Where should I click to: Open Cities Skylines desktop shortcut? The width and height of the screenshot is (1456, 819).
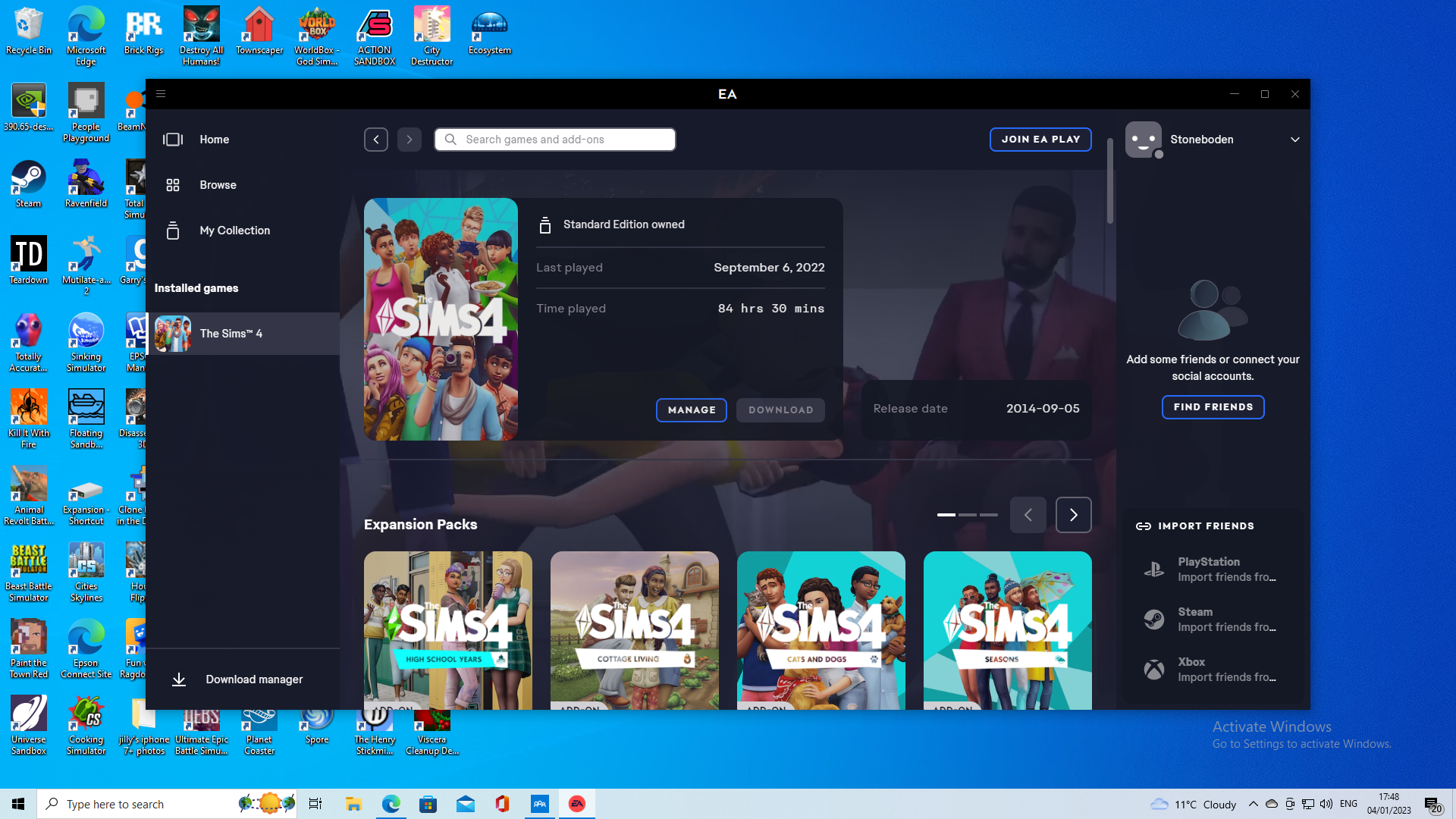point(86,573)
